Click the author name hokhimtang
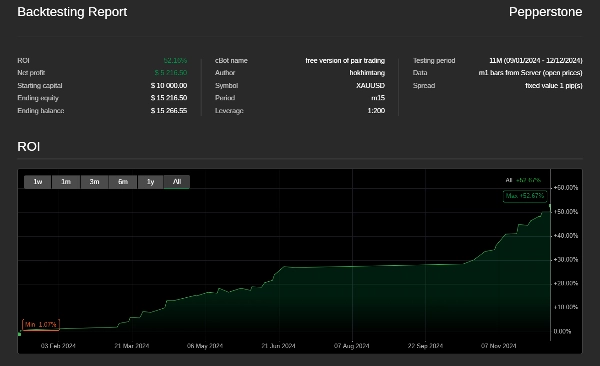600x366 pixels. pyautogui.click(x=367, y=73)
